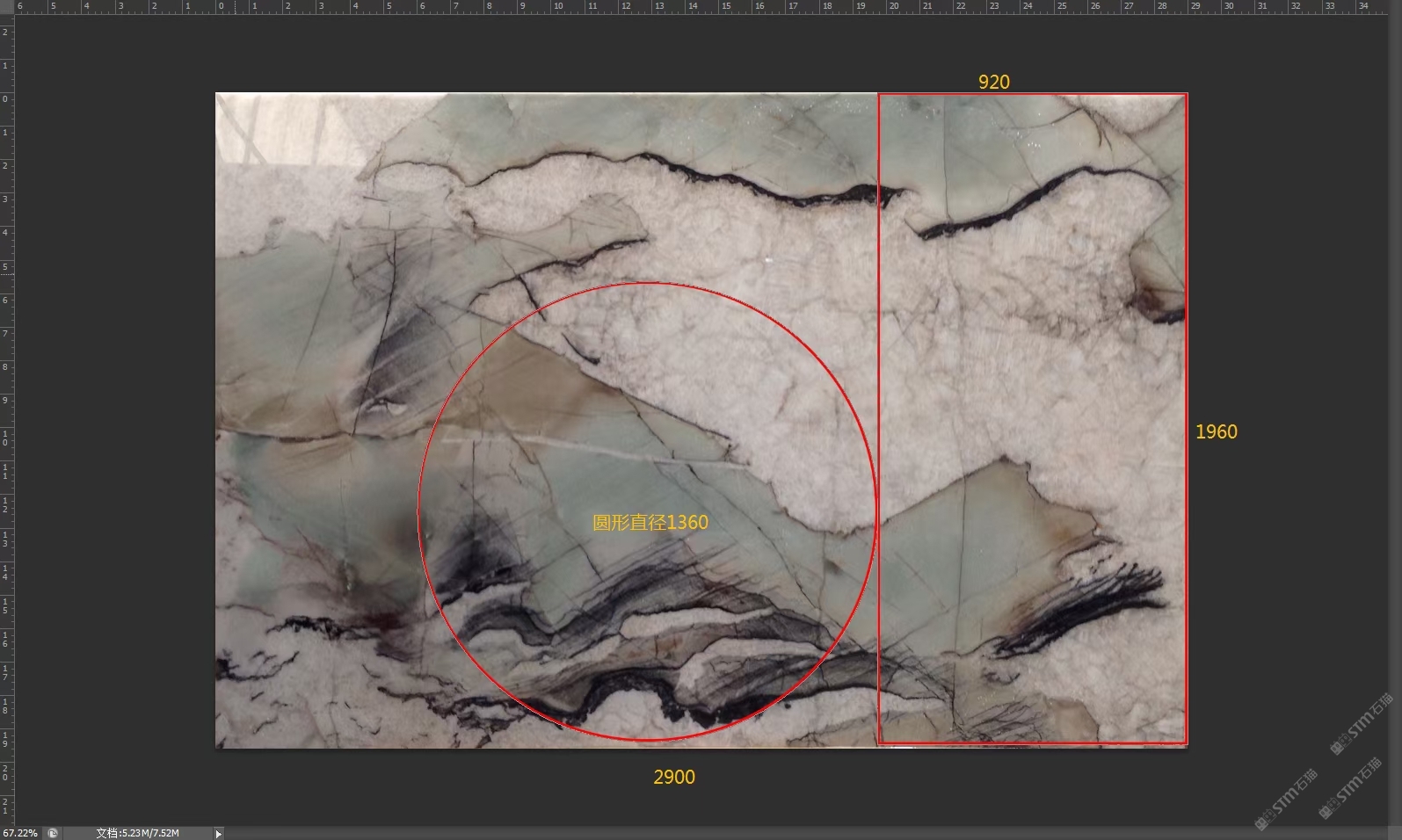Click the 21 mark on the vertical ruler
Image resolution: width=1402 pixels, height=840 pixels.
tap(5, 805)
